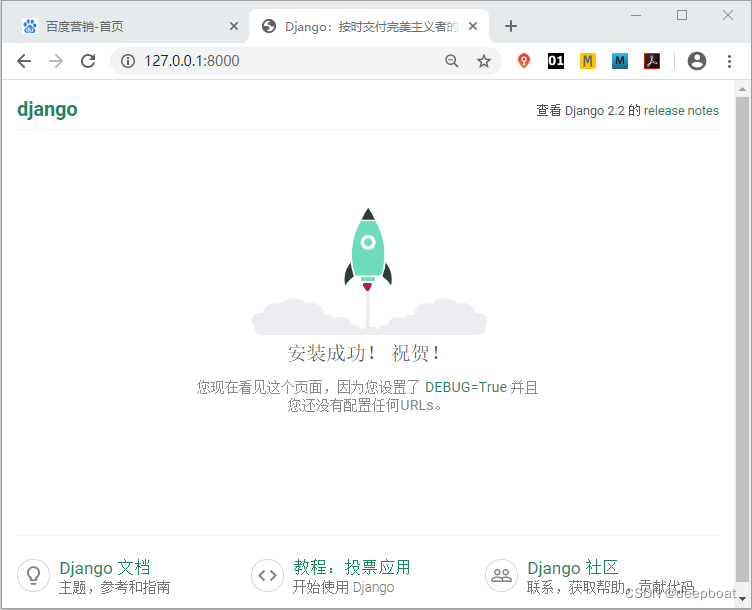Open the Chrome three-dot menu
The width and height of the screenshot is (752, 610).
click(x=729, y=61)
